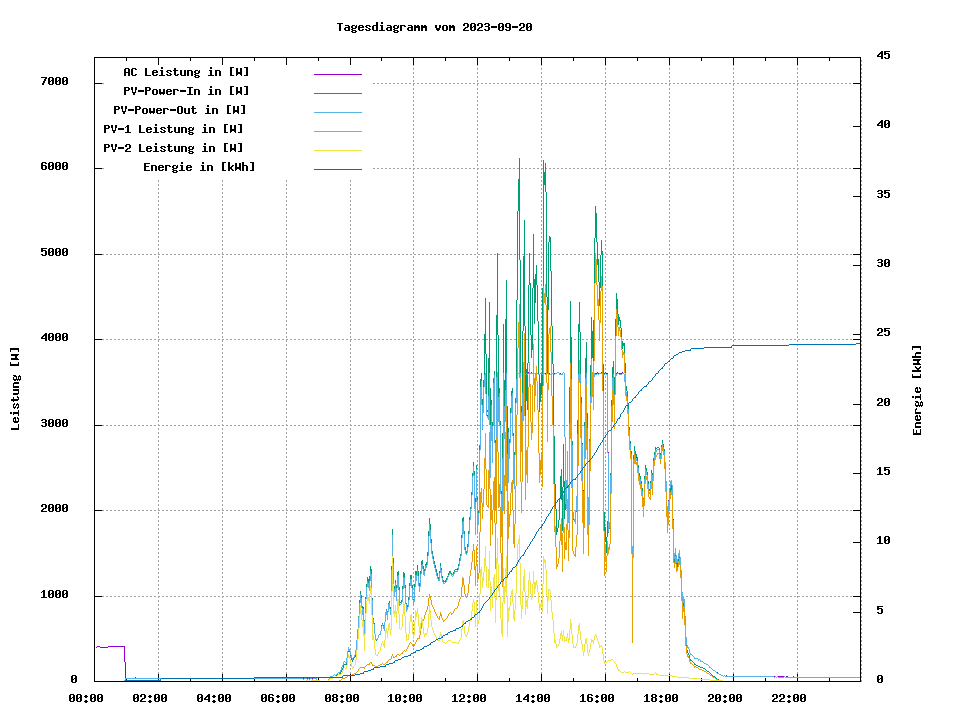Click the purple AC Leistung legend line
Screen dimensions: 960x720
337,74
